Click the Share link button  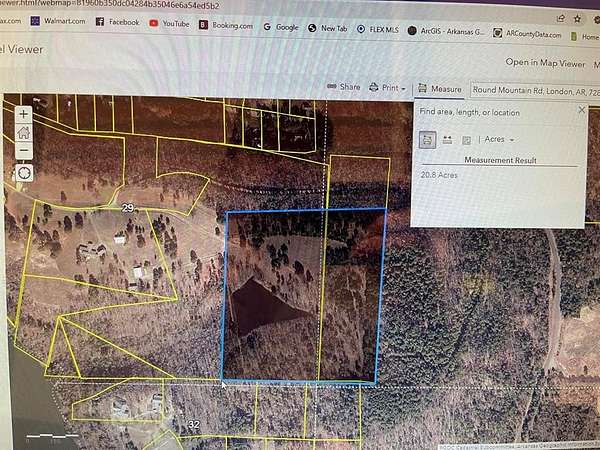(x=343, y=87)
